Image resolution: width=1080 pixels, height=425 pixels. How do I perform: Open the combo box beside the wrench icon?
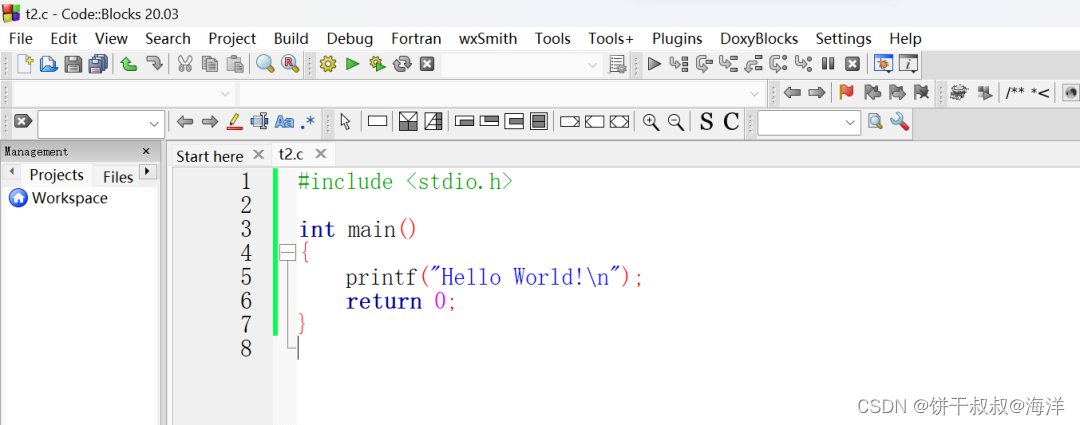pos(809,123)
